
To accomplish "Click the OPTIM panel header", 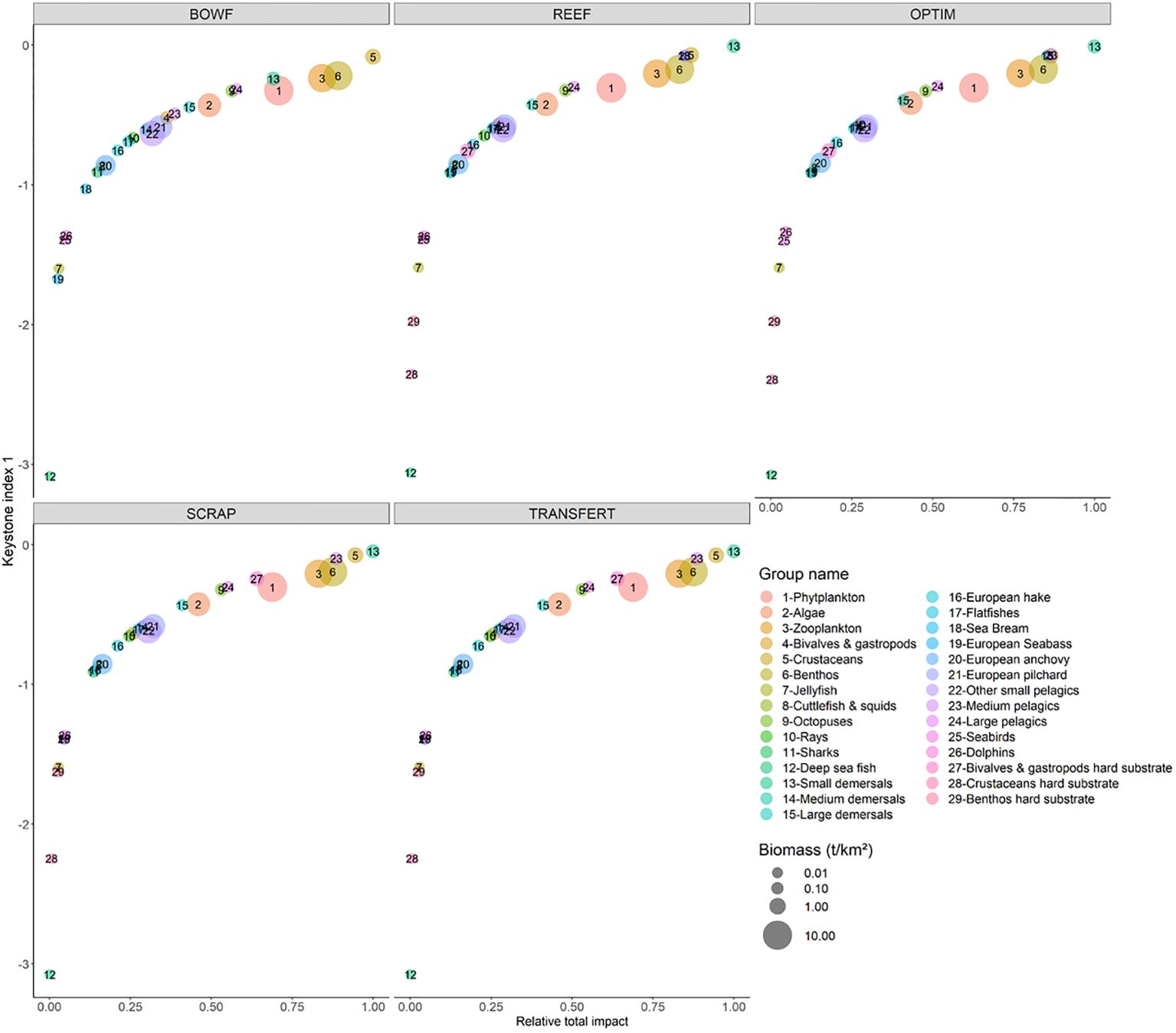I will (x=932, y=14).
